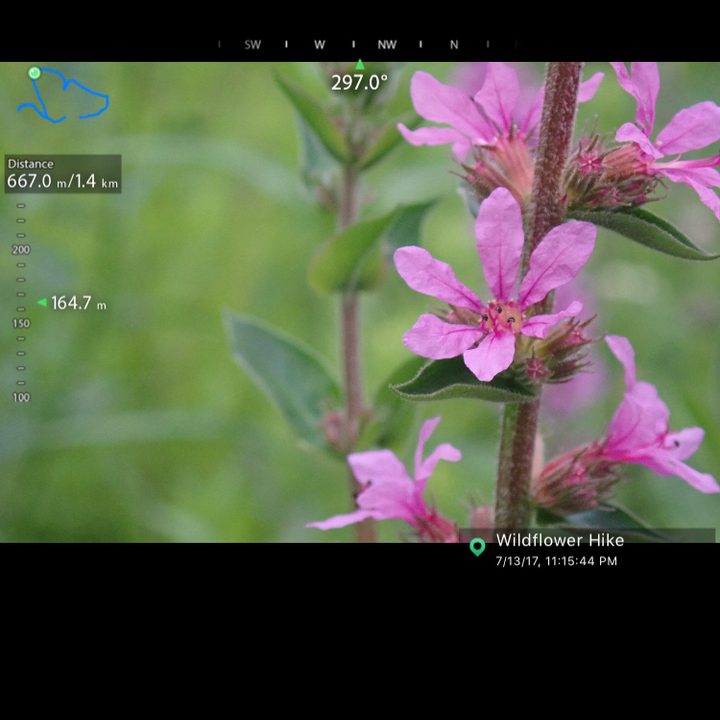Open the blue route track thumbnail
This screenshot has height=720, width=720.
pyautogui.click(x=63, y=95)
